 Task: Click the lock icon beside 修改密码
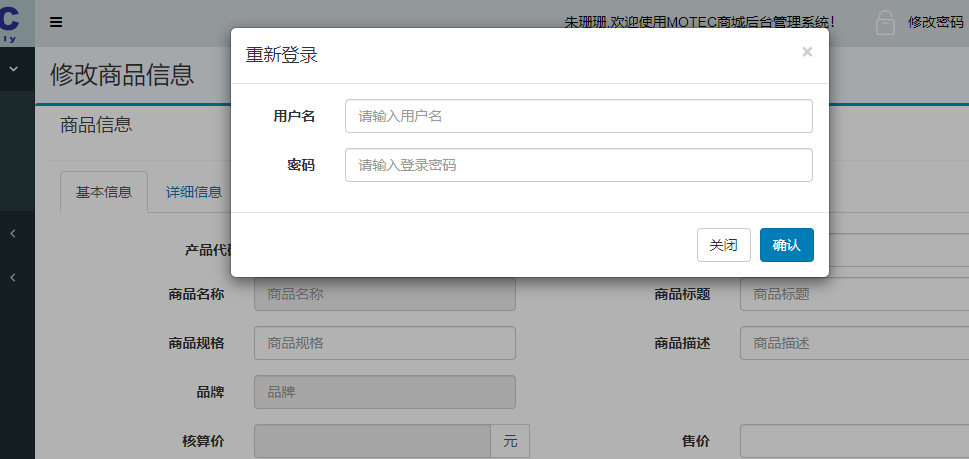coord(885,23)
